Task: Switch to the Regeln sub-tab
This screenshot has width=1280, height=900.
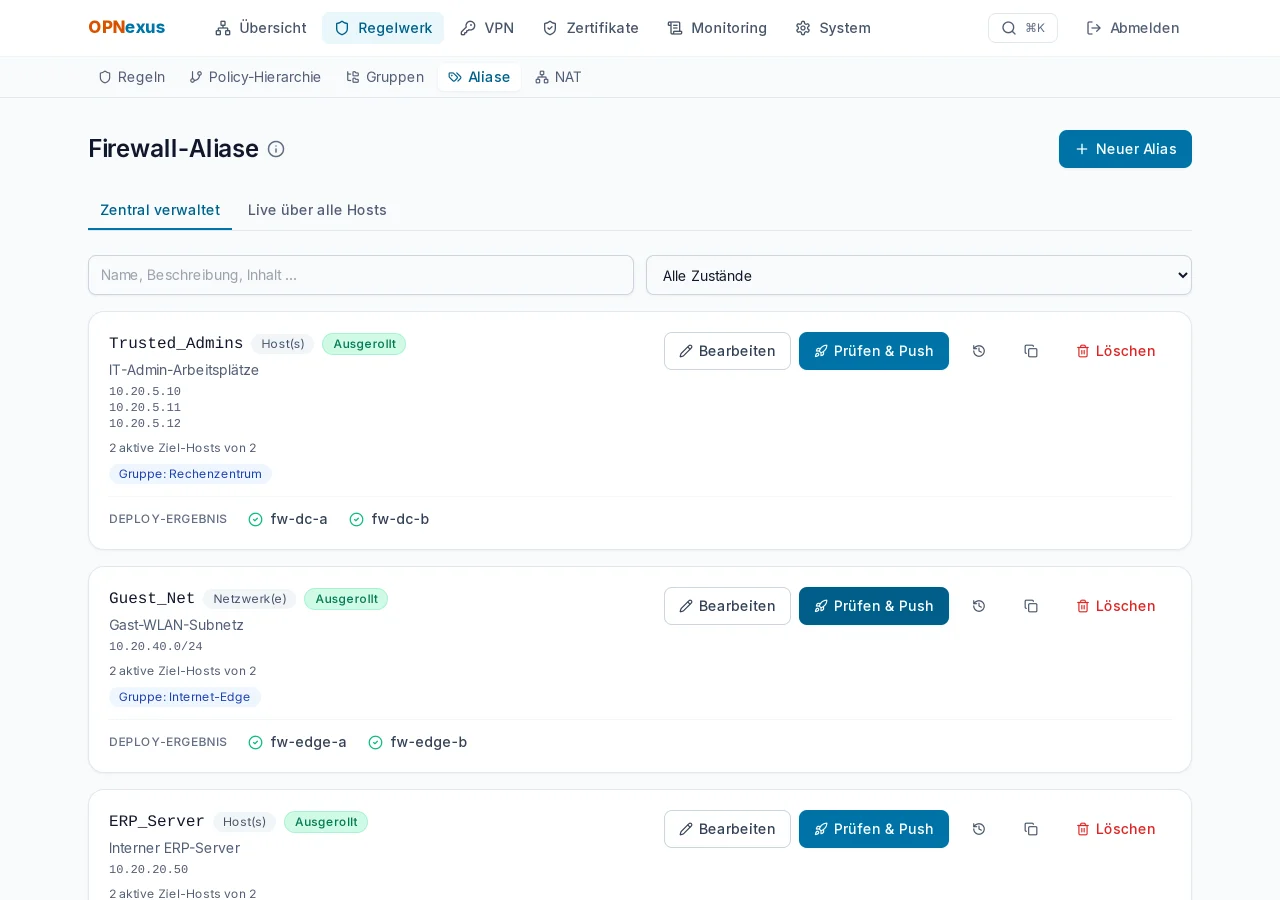Action: pyautogui.click(x=131, y=77)
